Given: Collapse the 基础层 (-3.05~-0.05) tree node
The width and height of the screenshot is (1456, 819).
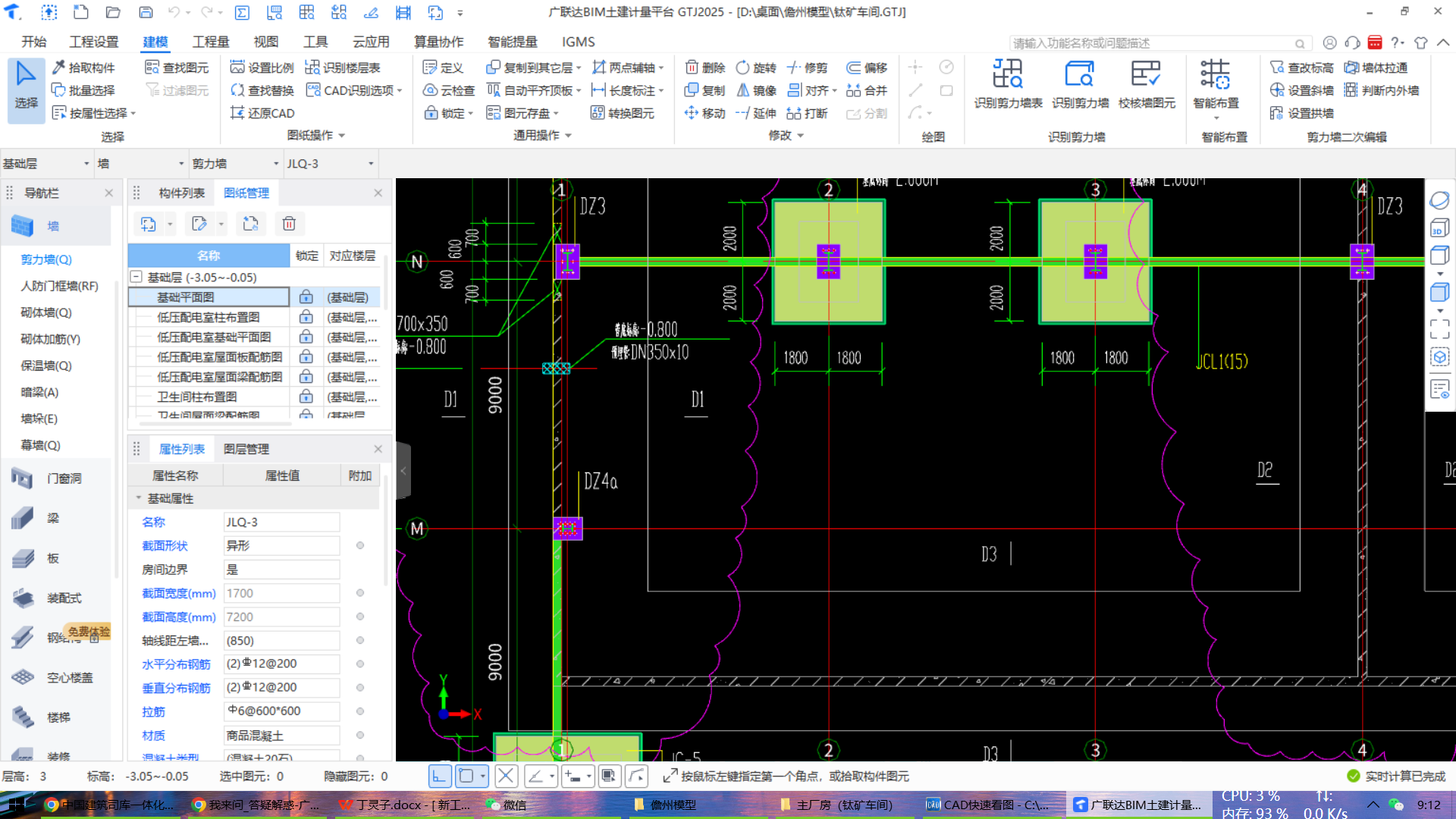Looking at the screenshot, I should 136,277.
